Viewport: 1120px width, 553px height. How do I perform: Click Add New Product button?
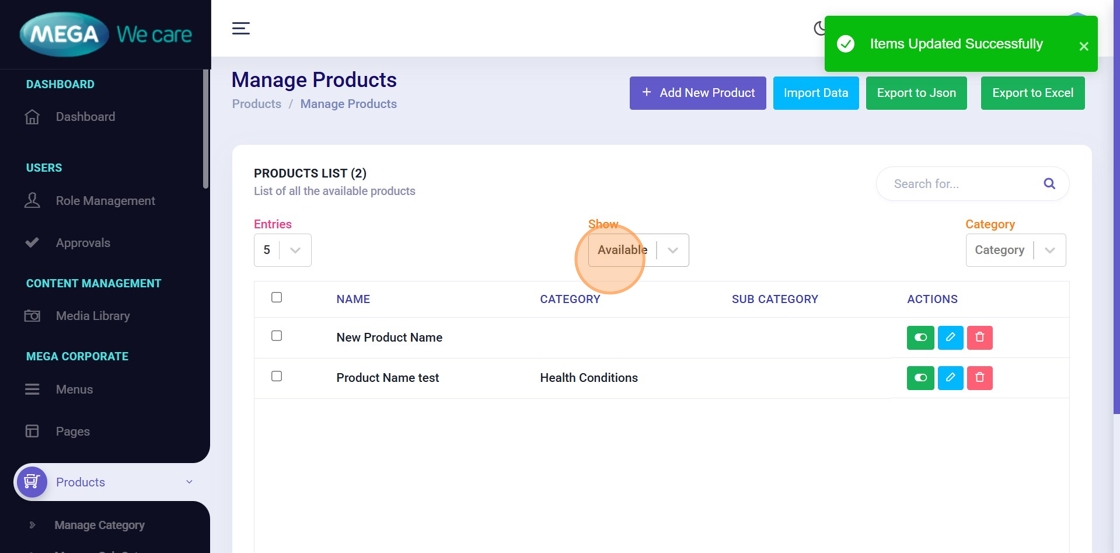coord(697,93)
